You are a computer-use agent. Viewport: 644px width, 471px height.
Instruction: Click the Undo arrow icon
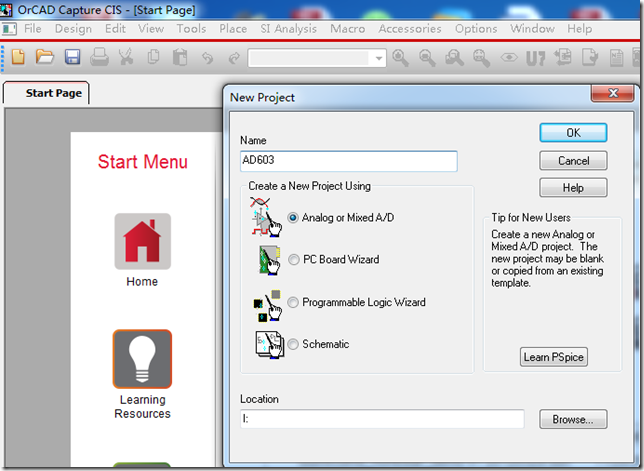pos(207,58)
